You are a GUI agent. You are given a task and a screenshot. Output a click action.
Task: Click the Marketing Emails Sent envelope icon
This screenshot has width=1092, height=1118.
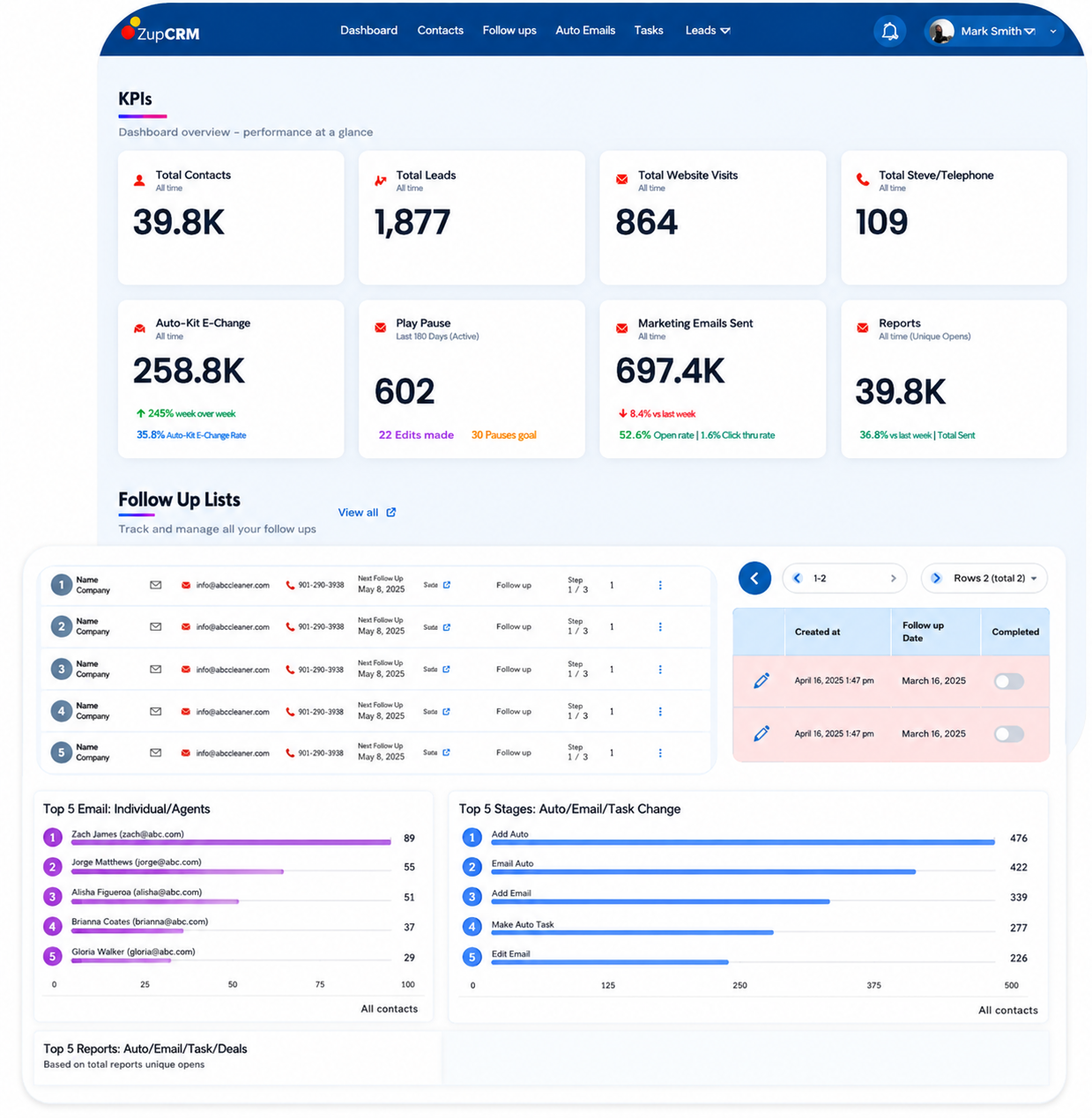tap(621, 328)
